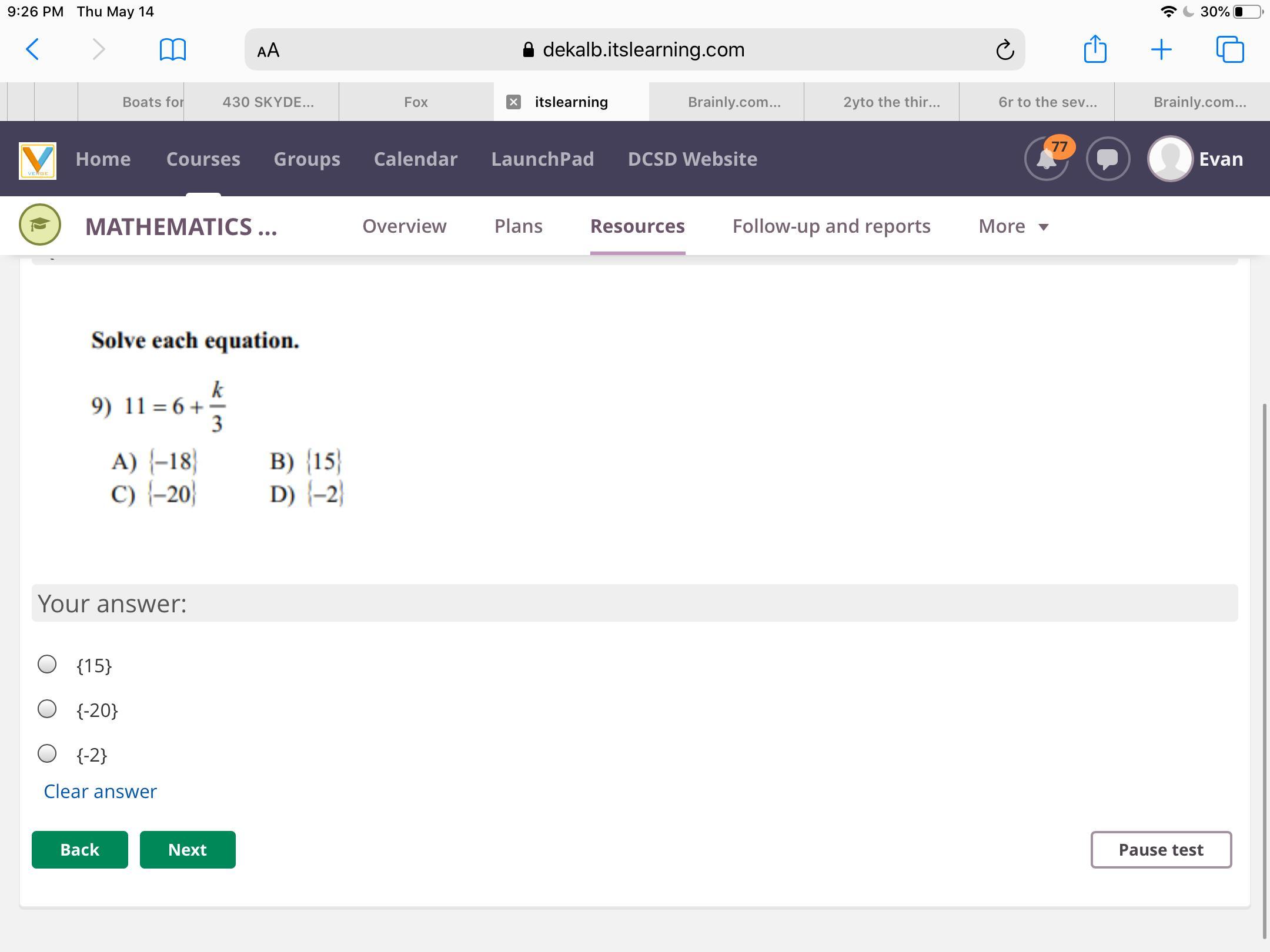Add new tab with plus icon

coord(1161,49)
